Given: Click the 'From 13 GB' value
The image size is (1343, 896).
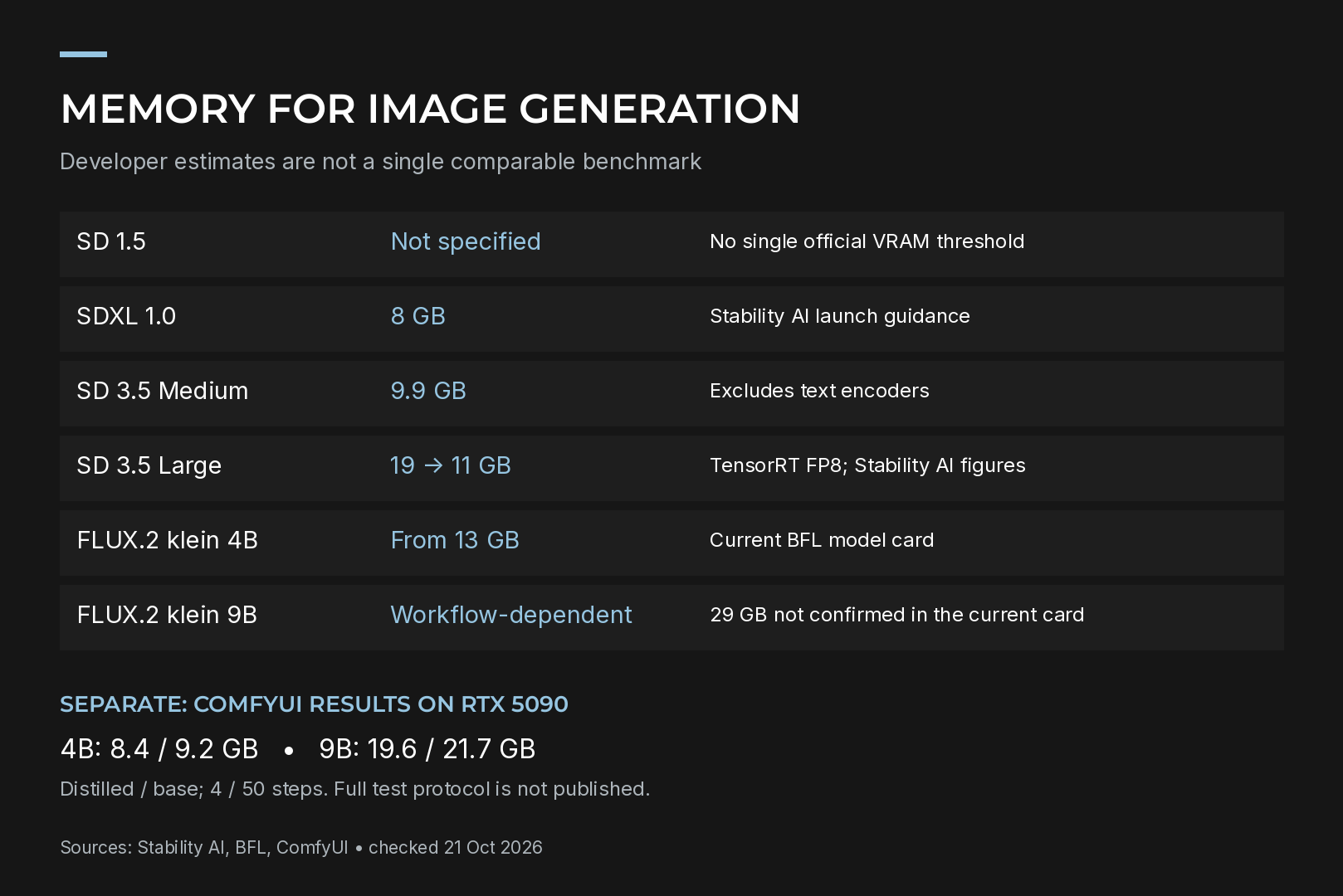Looking at the screenshot, I should pyautogui.click(x=455, y=540).
